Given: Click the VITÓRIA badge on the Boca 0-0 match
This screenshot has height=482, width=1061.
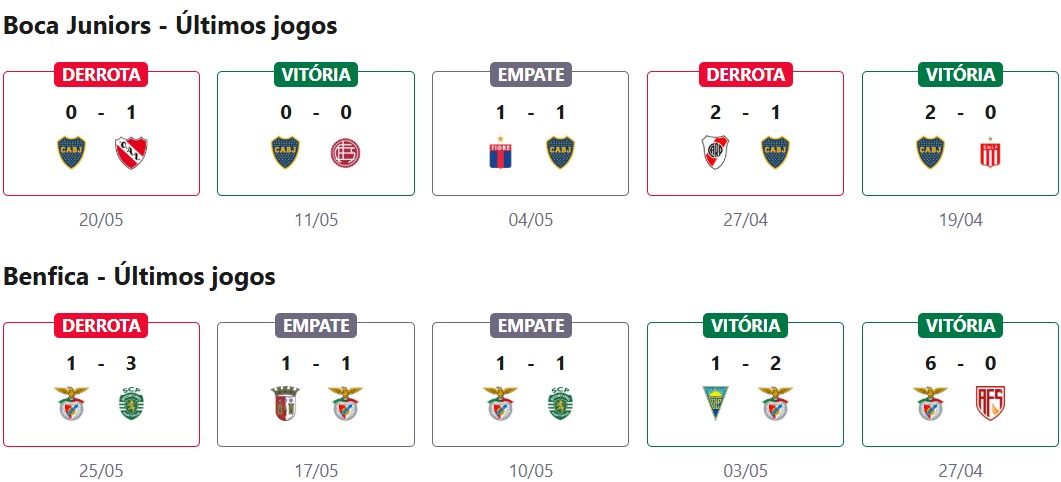Looking at the screenshot, I should 316,75.
